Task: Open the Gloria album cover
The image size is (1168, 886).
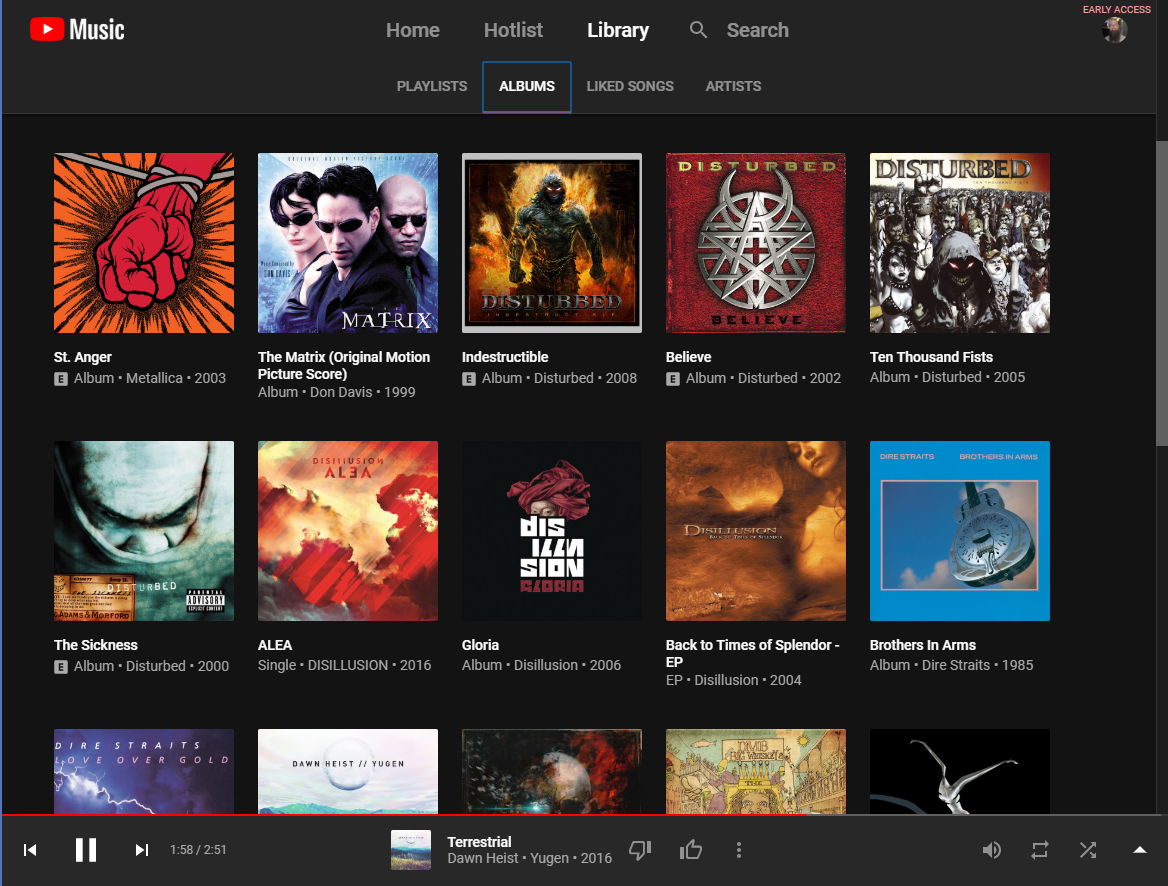Action: point(552,531)
